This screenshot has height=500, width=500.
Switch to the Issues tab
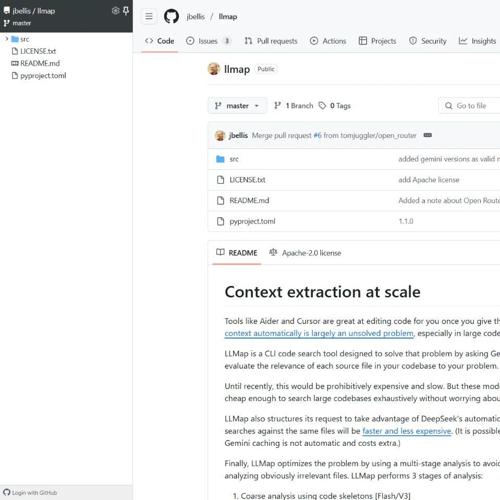(x=208, y=41)
